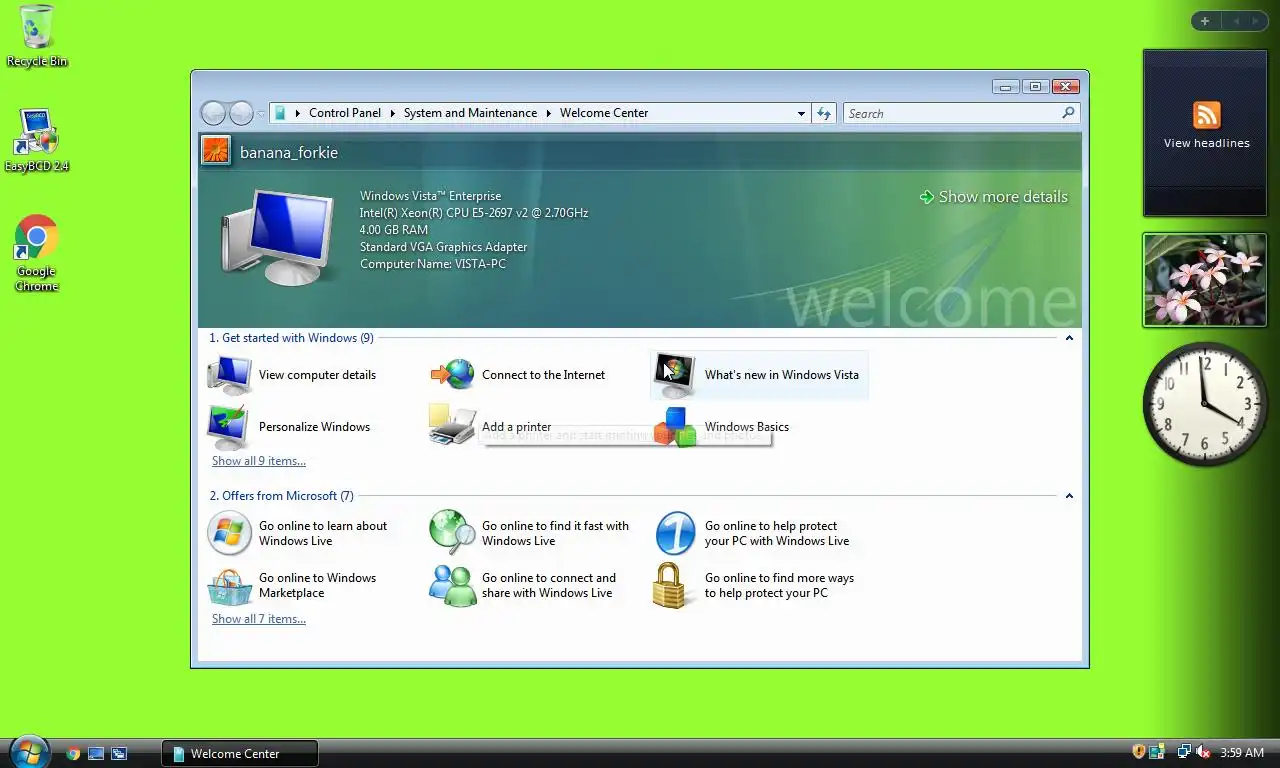This screenshot has height=768, width=1280.
Task: Click Show all 7 items link
Action: tap(259, 619)
